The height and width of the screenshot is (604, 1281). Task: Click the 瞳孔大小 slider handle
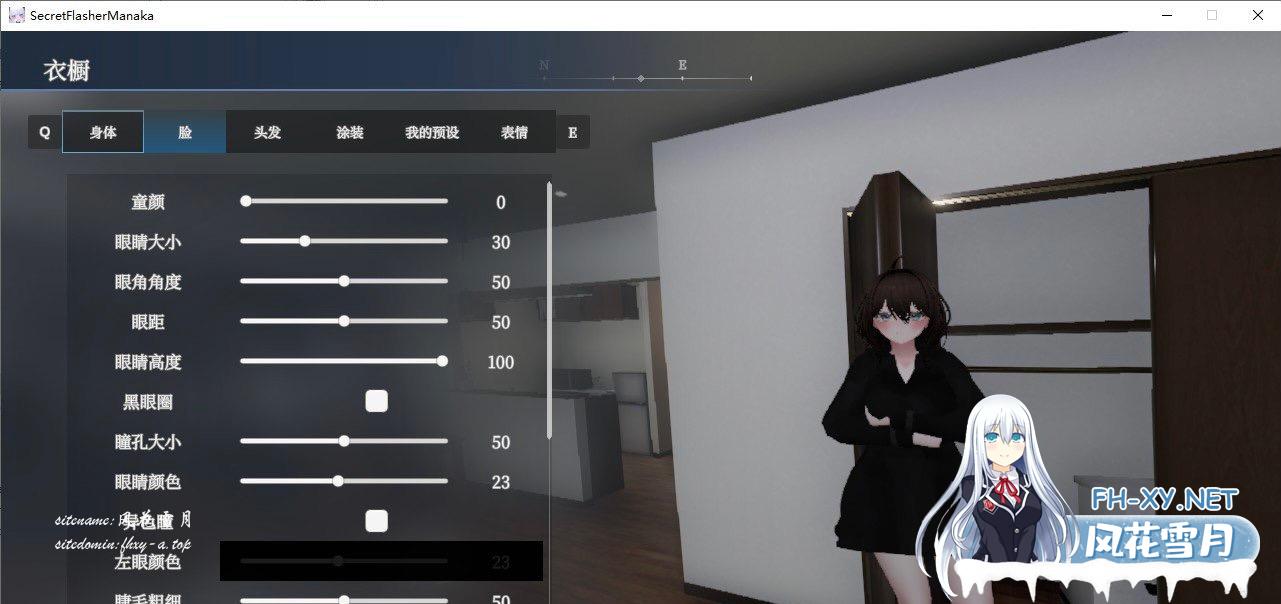[344, 441]
